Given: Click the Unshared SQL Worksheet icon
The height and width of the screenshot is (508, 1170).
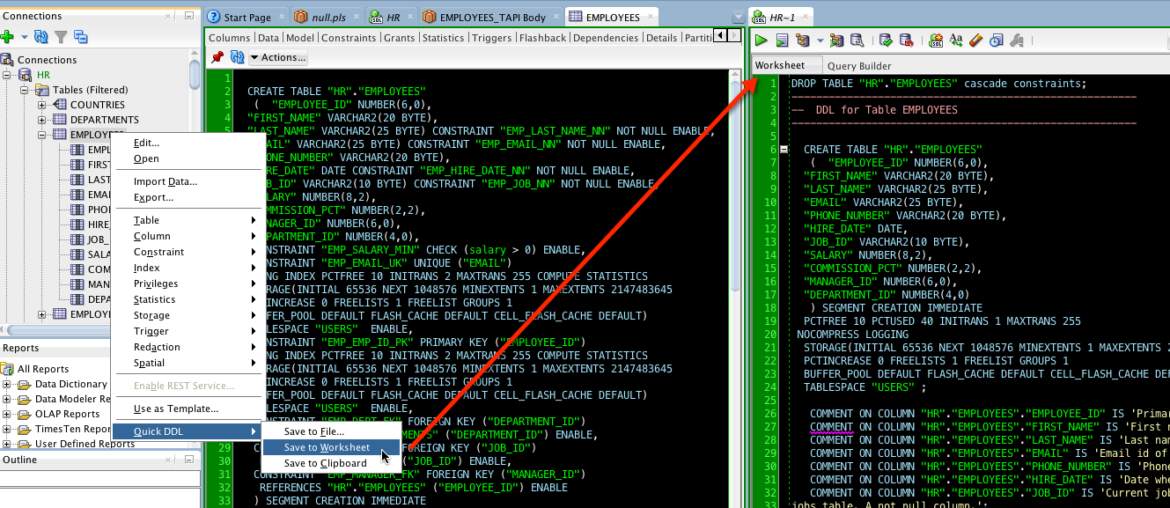Looking at the screenshot, I should [x=936, y=40].
